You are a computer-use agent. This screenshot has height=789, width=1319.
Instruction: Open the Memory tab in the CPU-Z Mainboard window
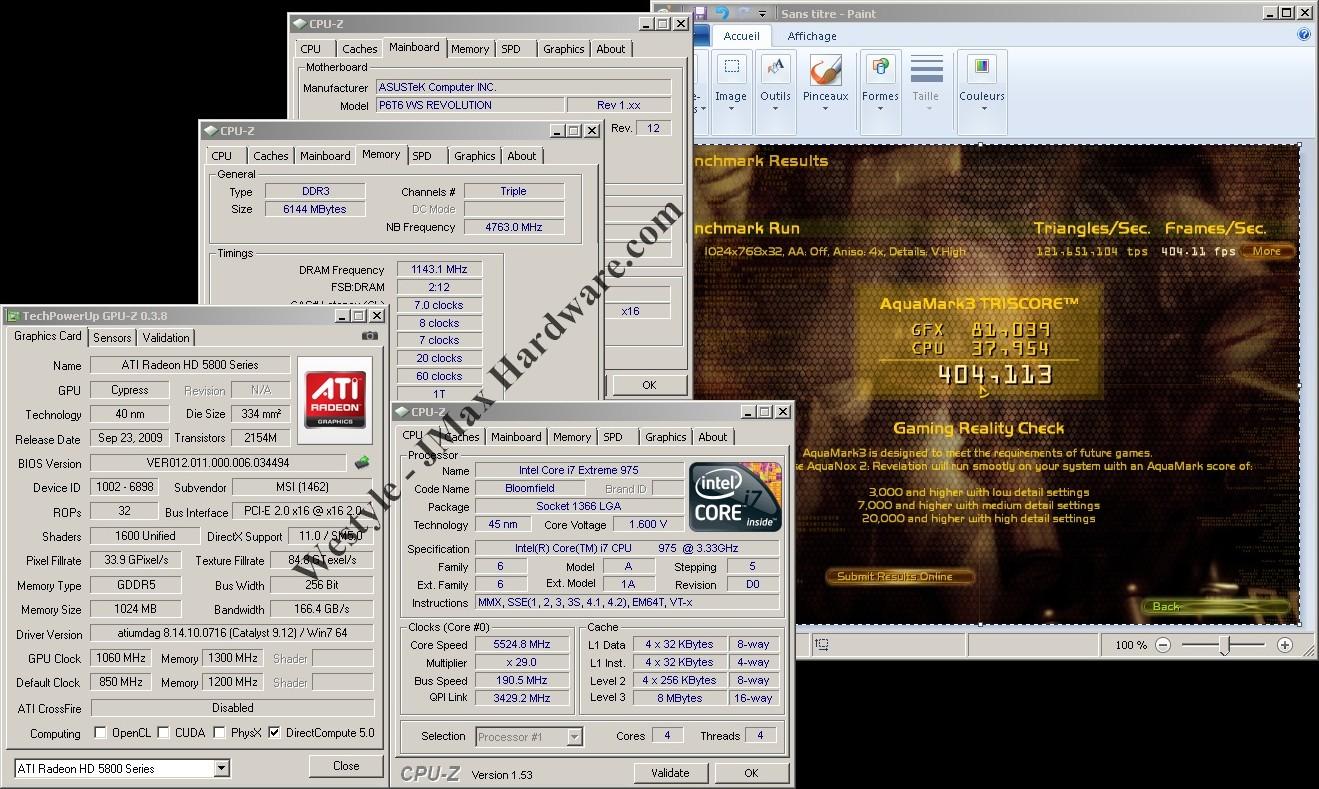click(x=470, y=49)
